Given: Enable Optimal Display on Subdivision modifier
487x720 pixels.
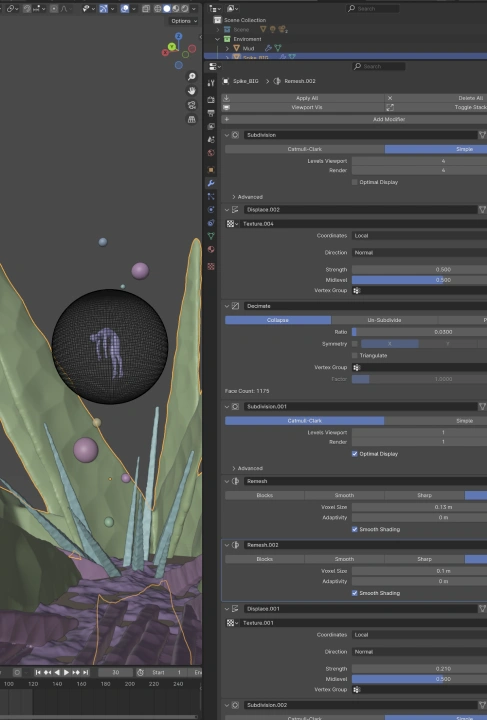Looking at the screenshot, I should [x=354, y=182].
